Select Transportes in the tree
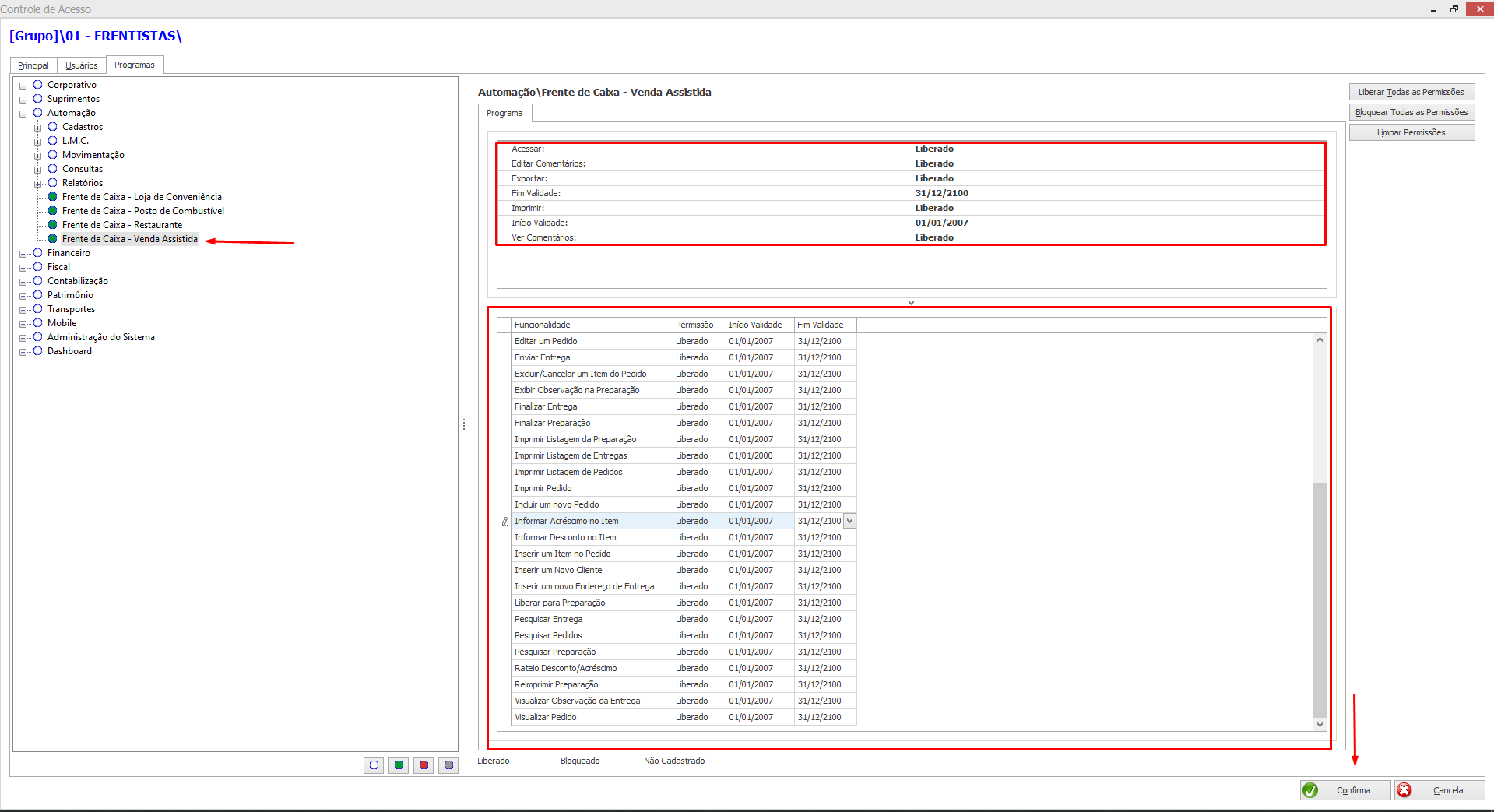The image size is (1494, 812). click(x=71, y=309)
